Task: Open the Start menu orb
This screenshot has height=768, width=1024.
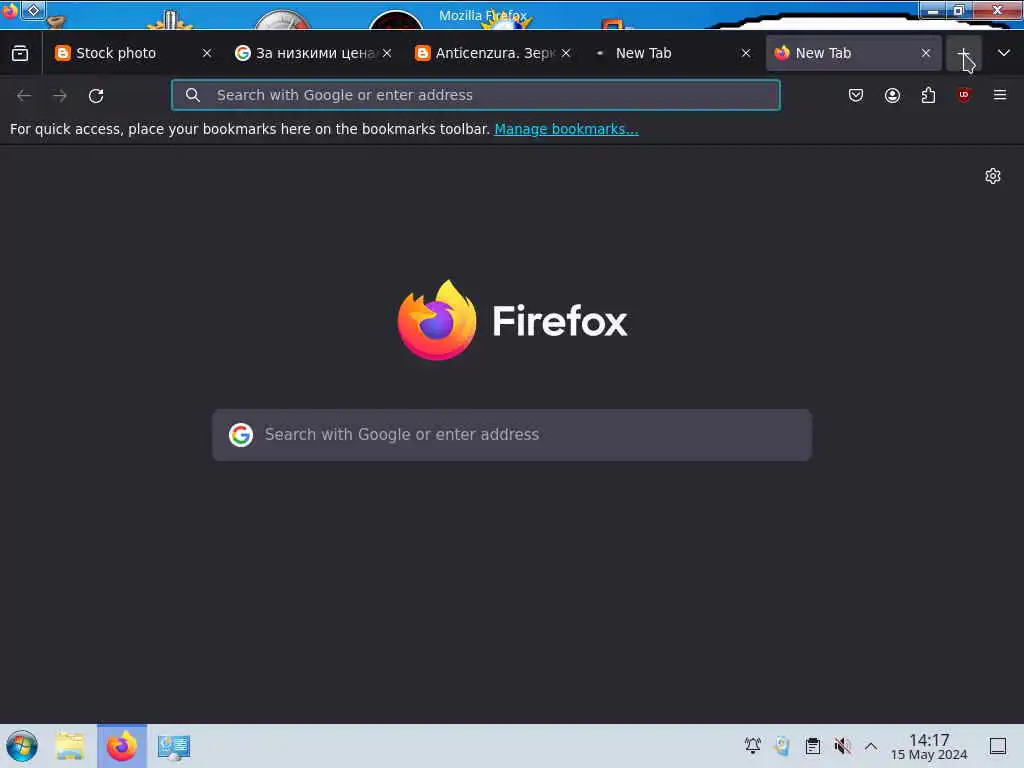Action: tap(22, 746)
